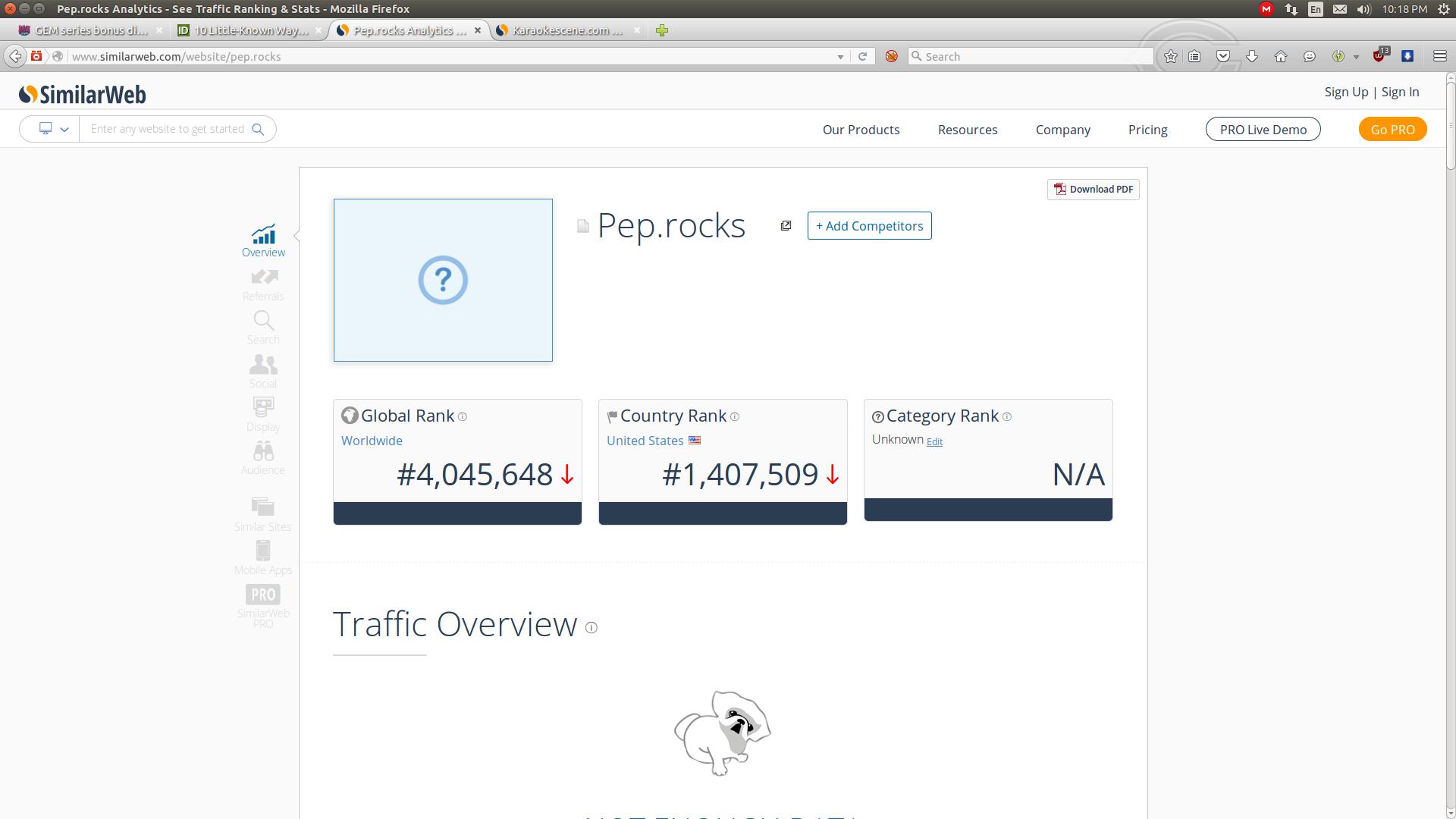Image resolution: width=1456 pixels, height=819 pixels.
Task: Click Global Rank info icon
Action: (x=463, y=416)
